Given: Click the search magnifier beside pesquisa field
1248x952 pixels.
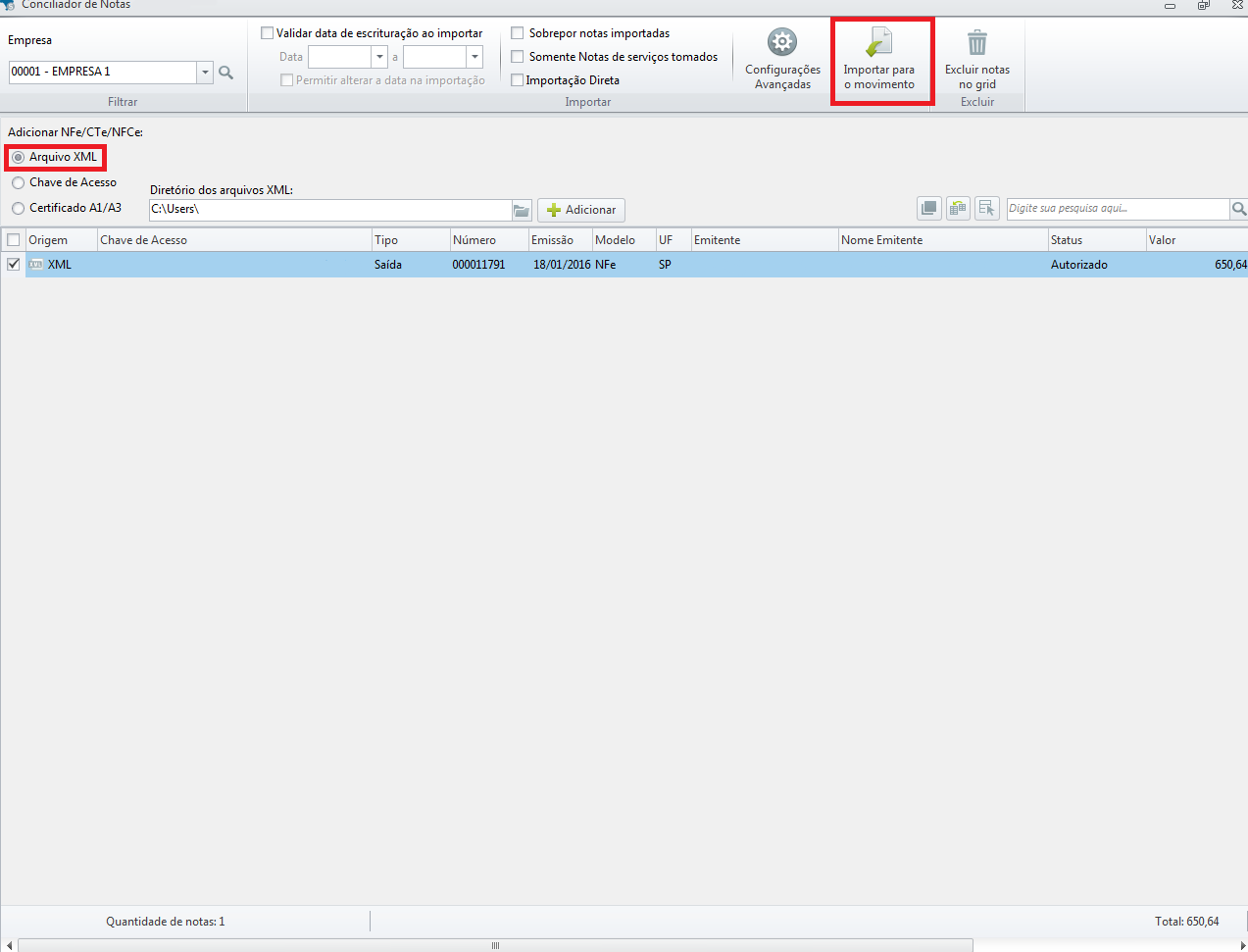Looking at the screenshot, I should click(1238, 209).
